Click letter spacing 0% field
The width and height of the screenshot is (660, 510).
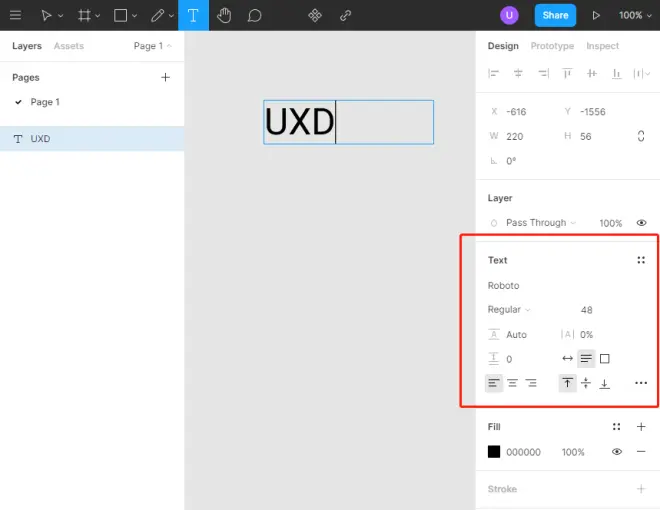point(586,335)
